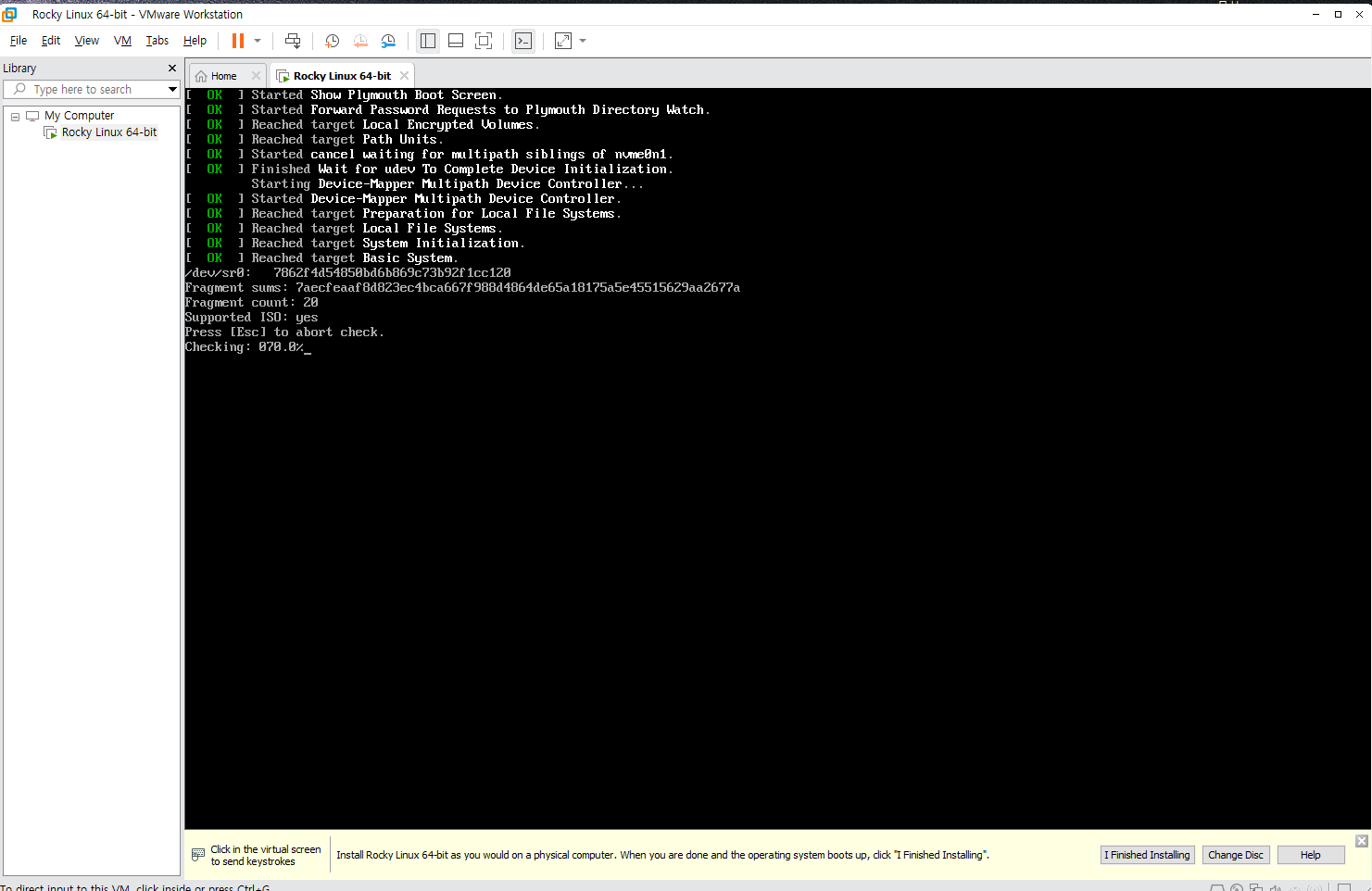
Task: Click the 'Library' panel heading
Action: [x=19, y=69]
